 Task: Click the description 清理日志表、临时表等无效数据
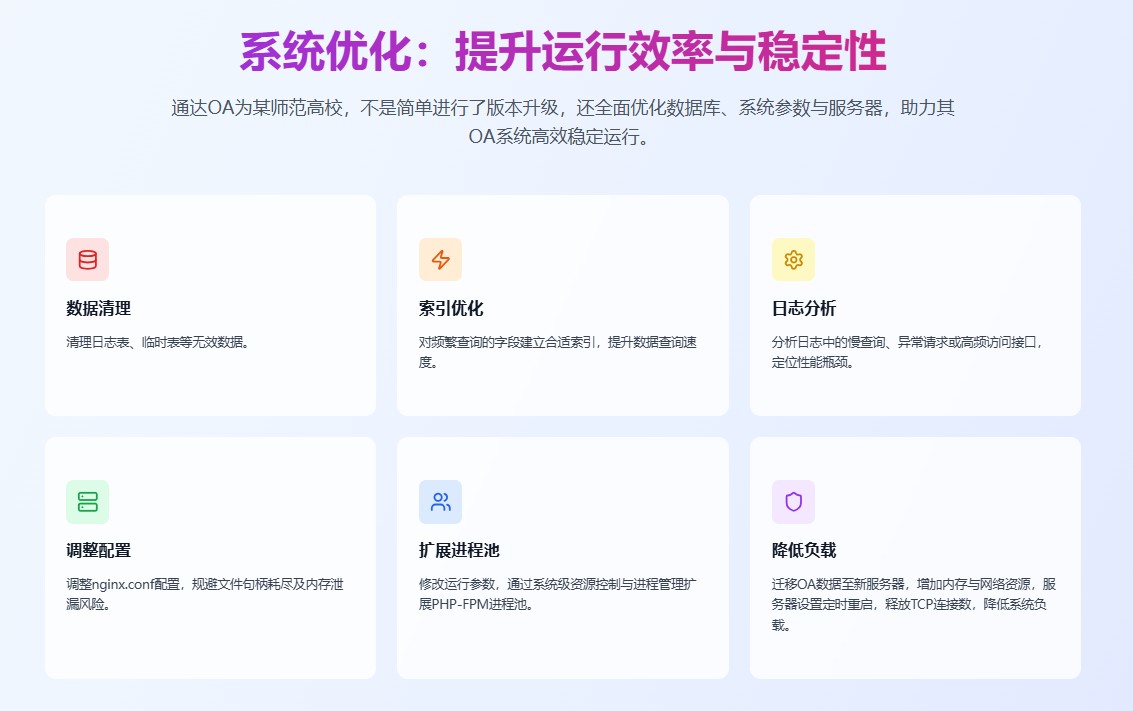[157, 342]
